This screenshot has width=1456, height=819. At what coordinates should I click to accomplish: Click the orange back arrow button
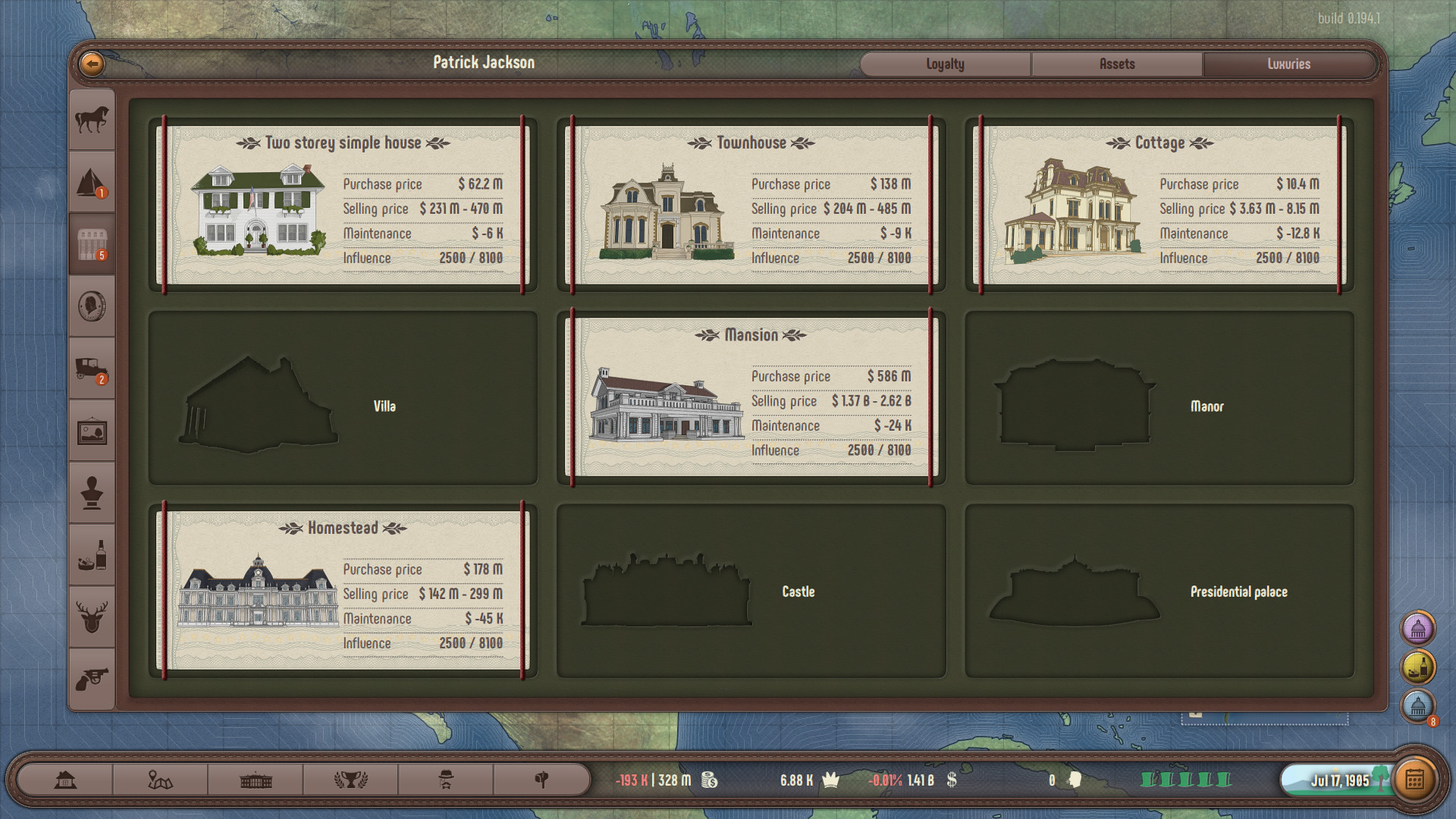tap(92, 64)
